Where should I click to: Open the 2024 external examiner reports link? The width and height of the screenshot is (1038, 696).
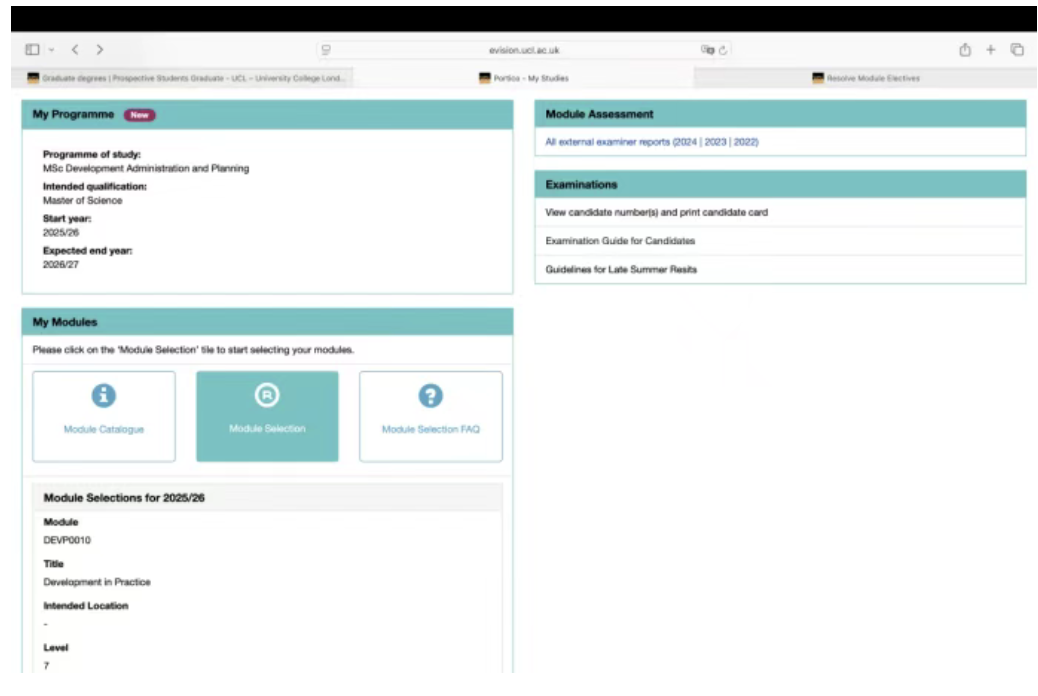(686, 142)
